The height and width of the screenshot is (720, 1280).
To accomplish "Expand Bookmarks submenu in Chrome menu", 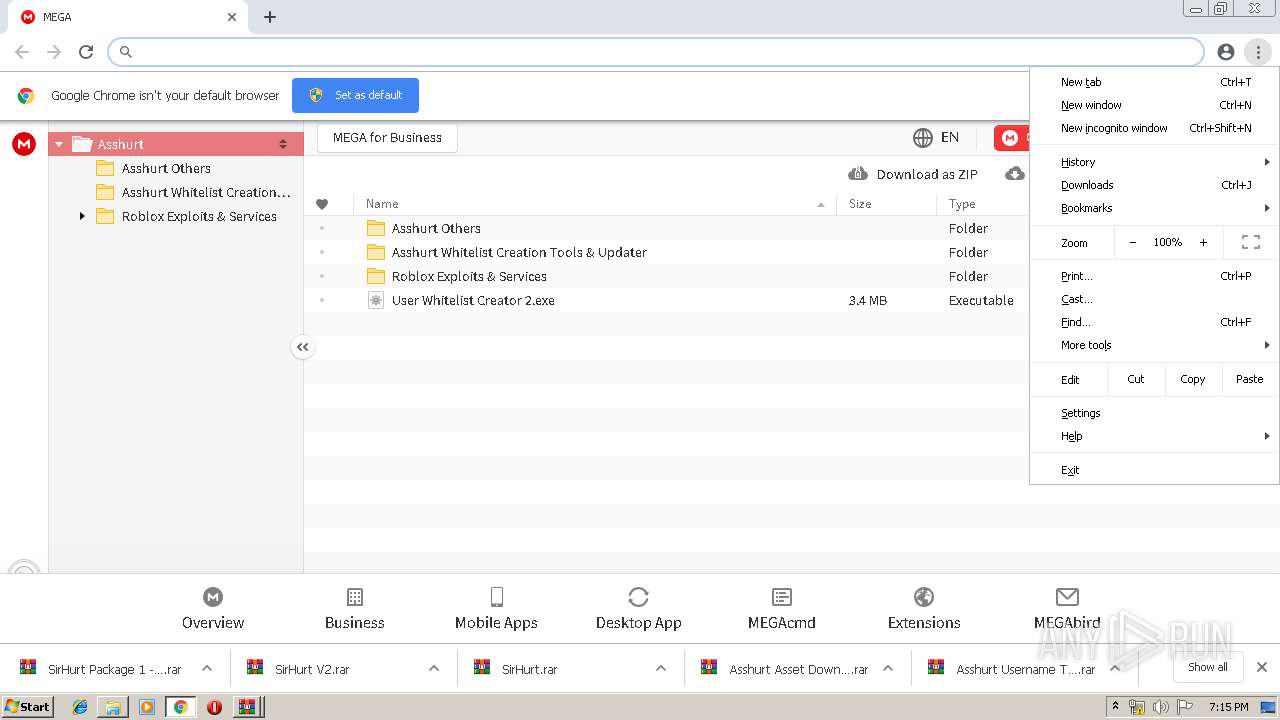I will (x=1154, y=208).
